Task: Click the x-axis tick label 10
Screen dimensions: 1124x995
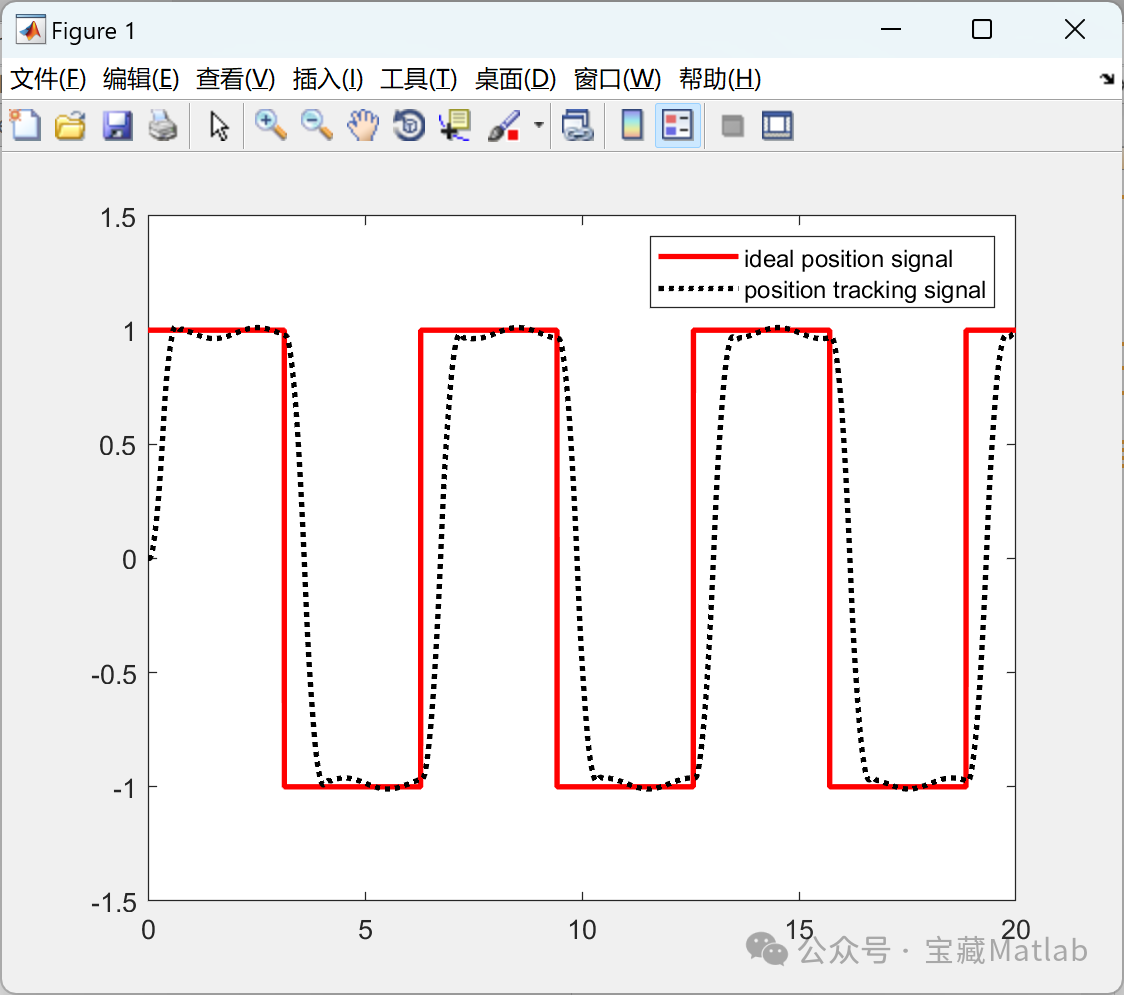Action: 582,930
